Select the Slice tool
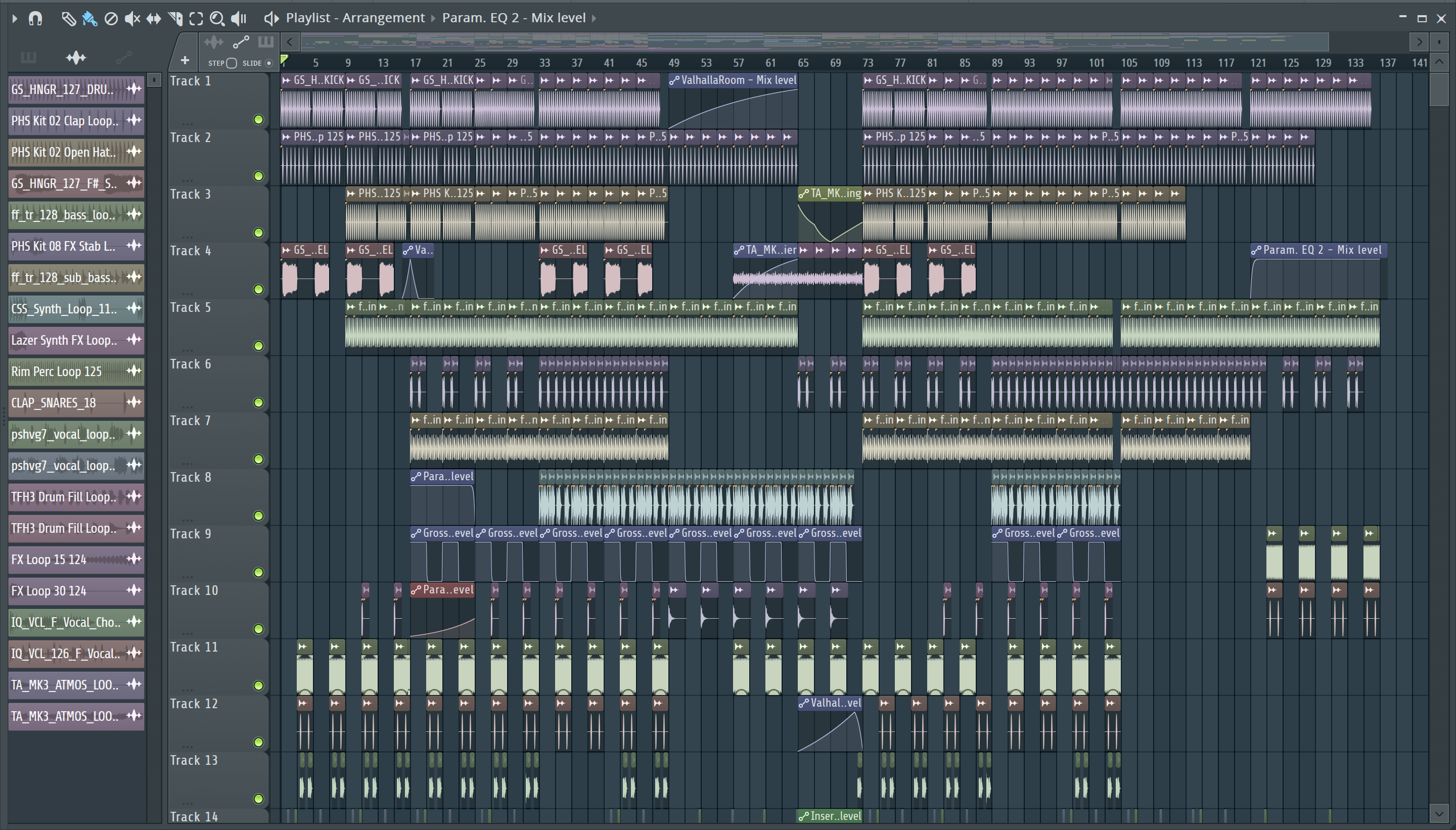 coord(175,19)
